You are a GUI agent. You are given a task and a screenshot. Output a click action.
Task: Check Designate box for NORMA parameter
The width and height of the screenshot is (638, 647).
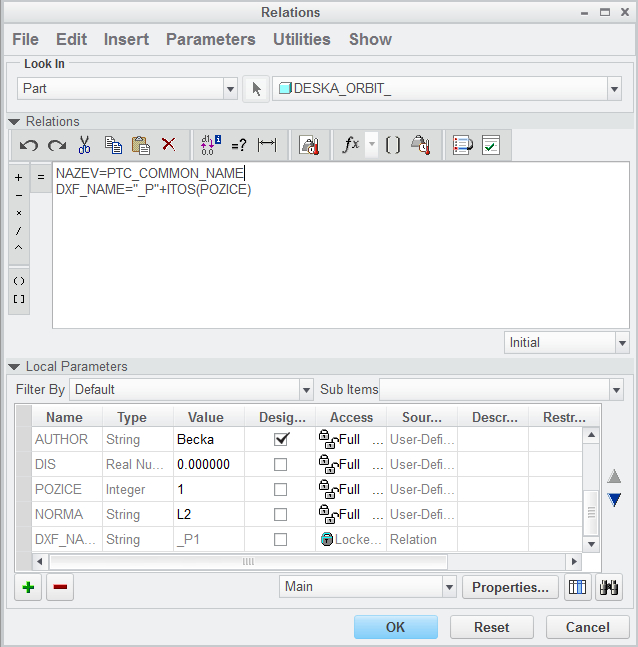pyautogui.click(x=281, y=515)
